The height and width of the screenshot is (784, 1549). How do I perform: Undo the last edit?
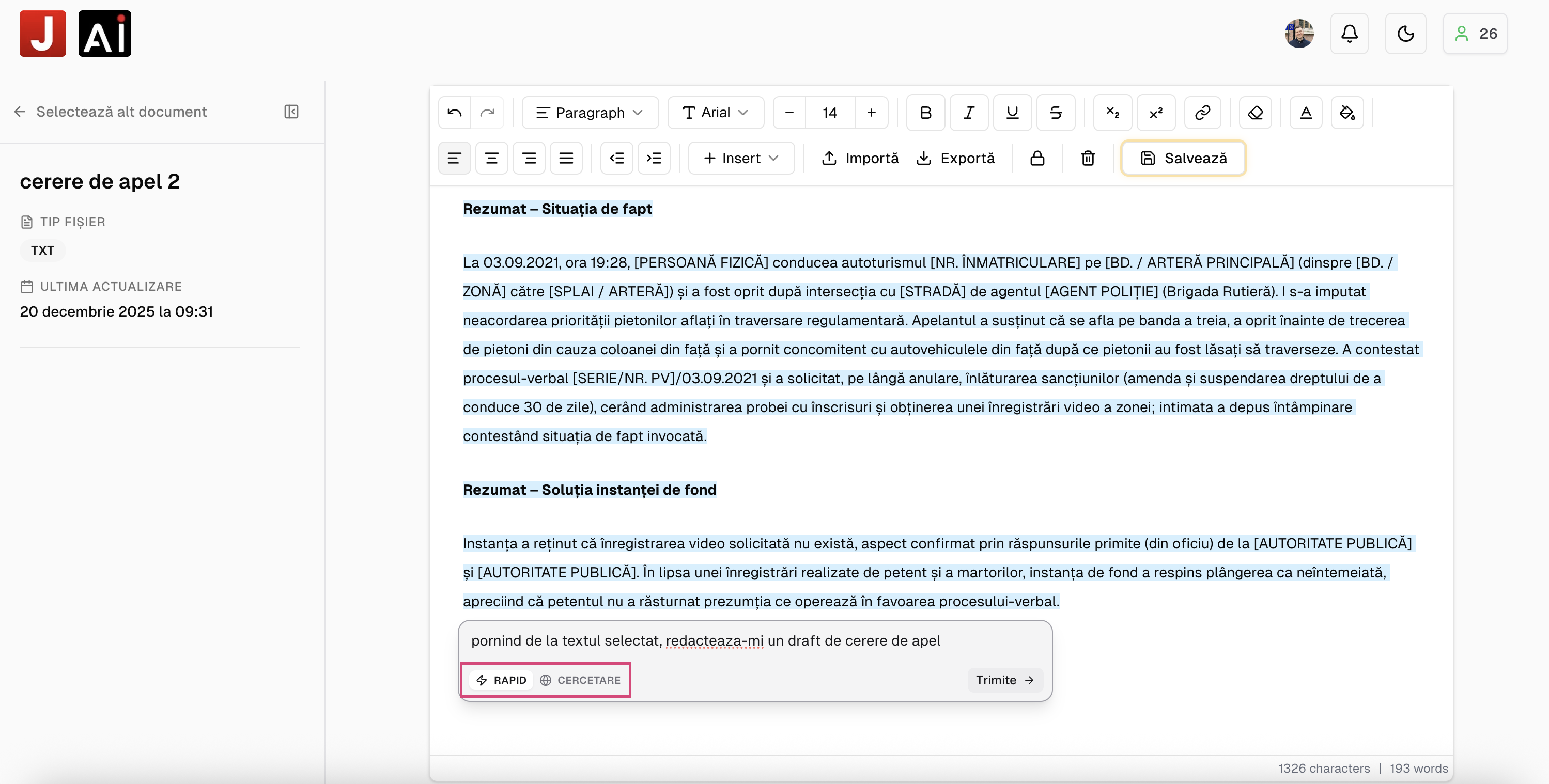454,113
